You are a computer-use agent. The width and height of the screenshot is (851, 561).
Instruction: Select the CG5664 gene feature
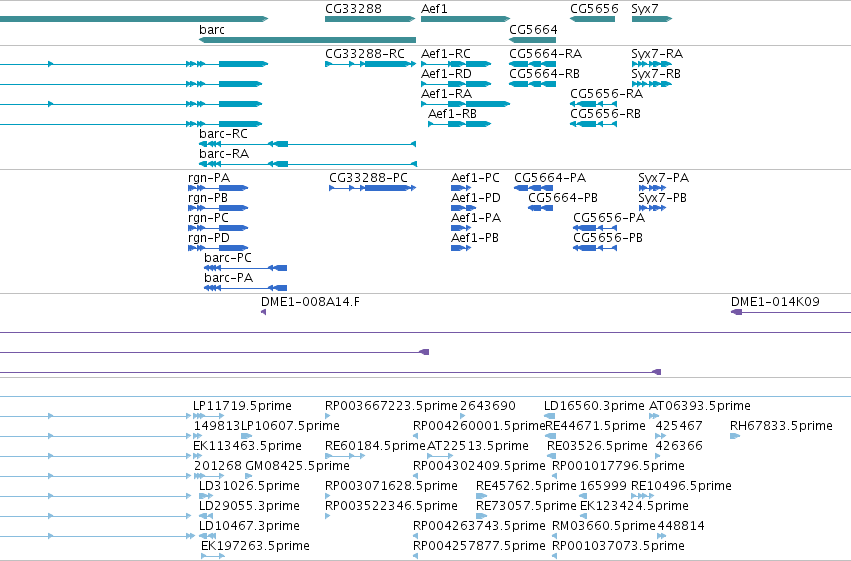tap(533, 40)
